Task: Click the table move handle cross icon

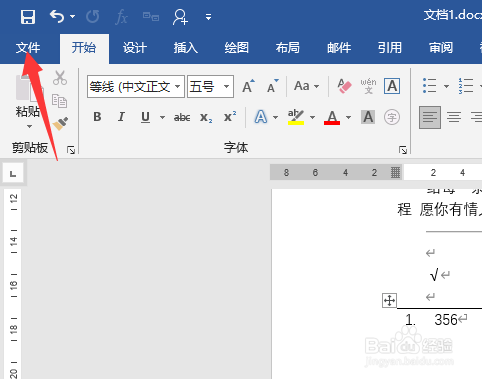Action: click(x=389, y=300)
